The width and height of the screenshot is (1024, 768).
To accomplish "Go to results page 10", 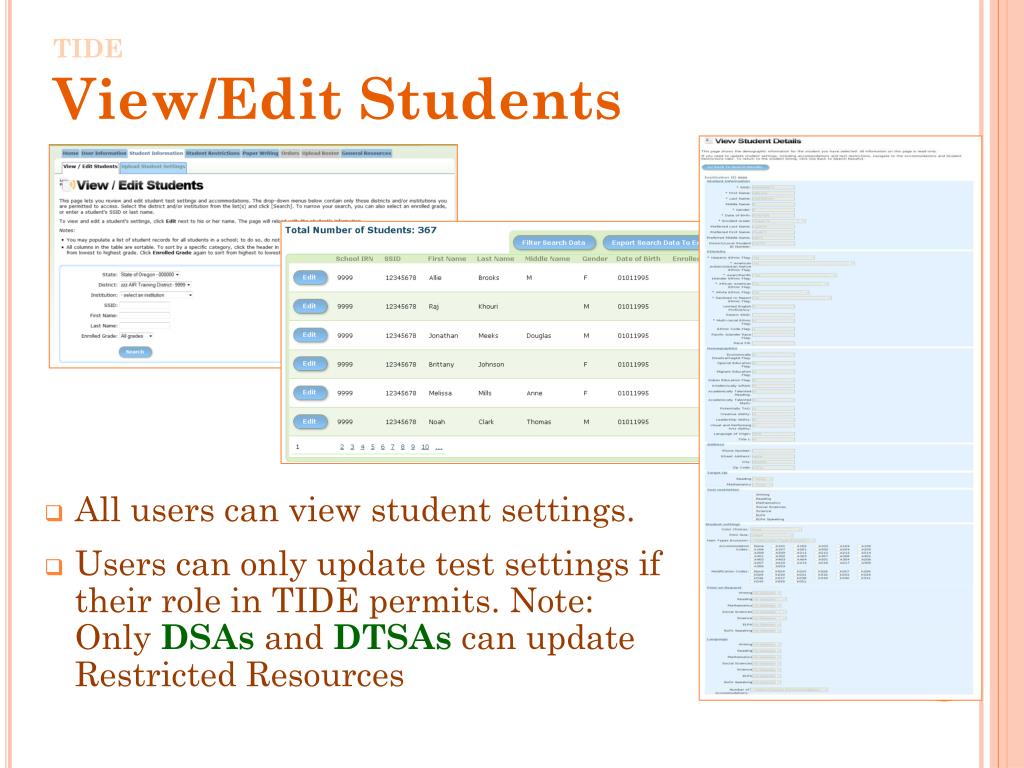I will [x=425, y=447].
